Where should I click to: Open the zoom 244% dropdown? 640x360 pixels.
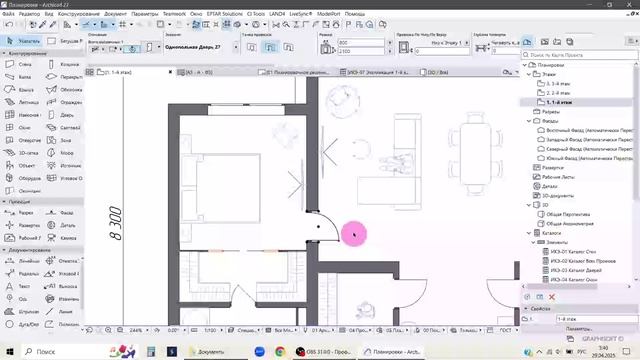(147, 330)
